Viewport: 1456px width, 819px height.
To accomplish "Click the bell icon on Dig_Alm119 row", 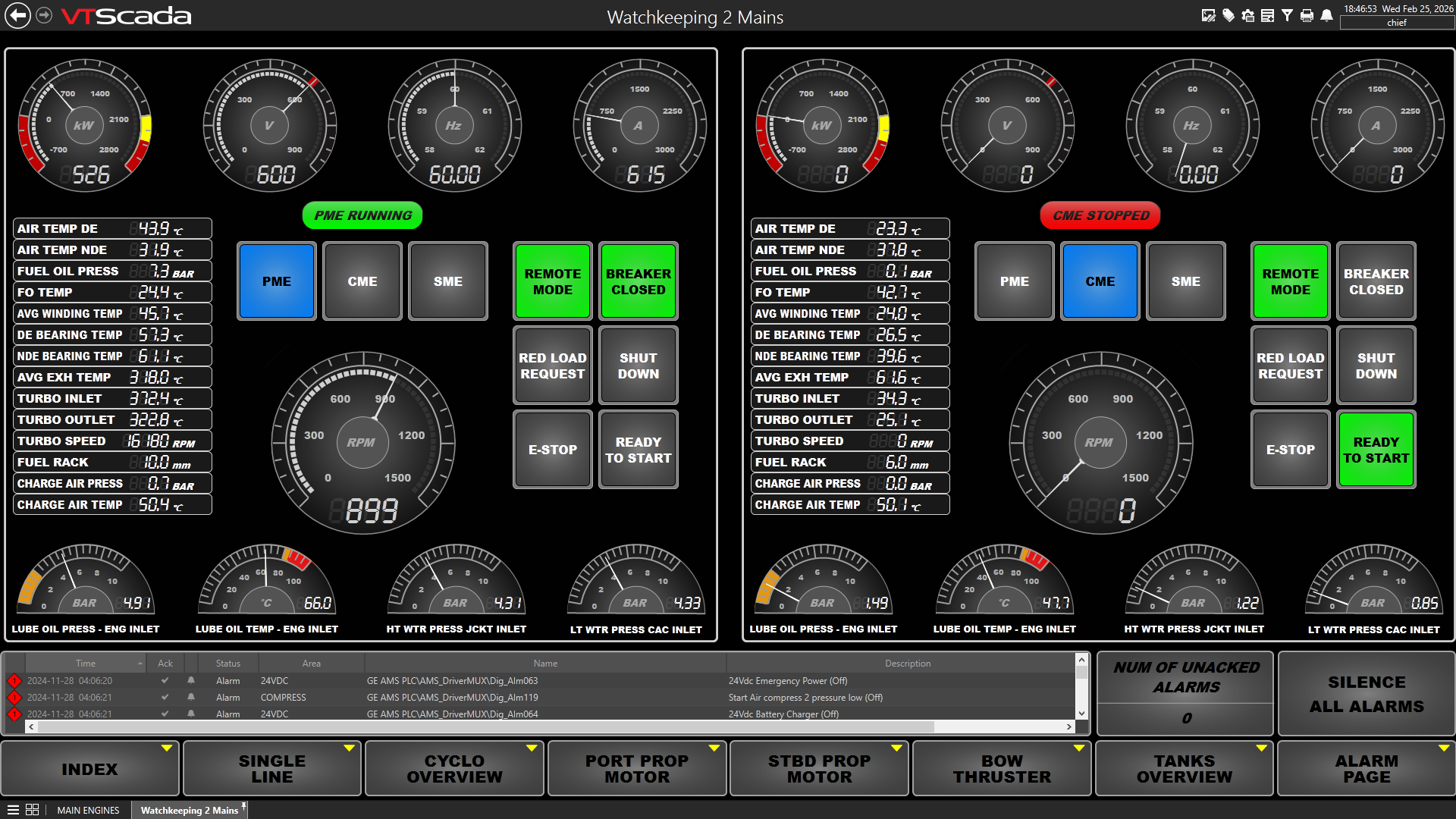I will 191,698.
